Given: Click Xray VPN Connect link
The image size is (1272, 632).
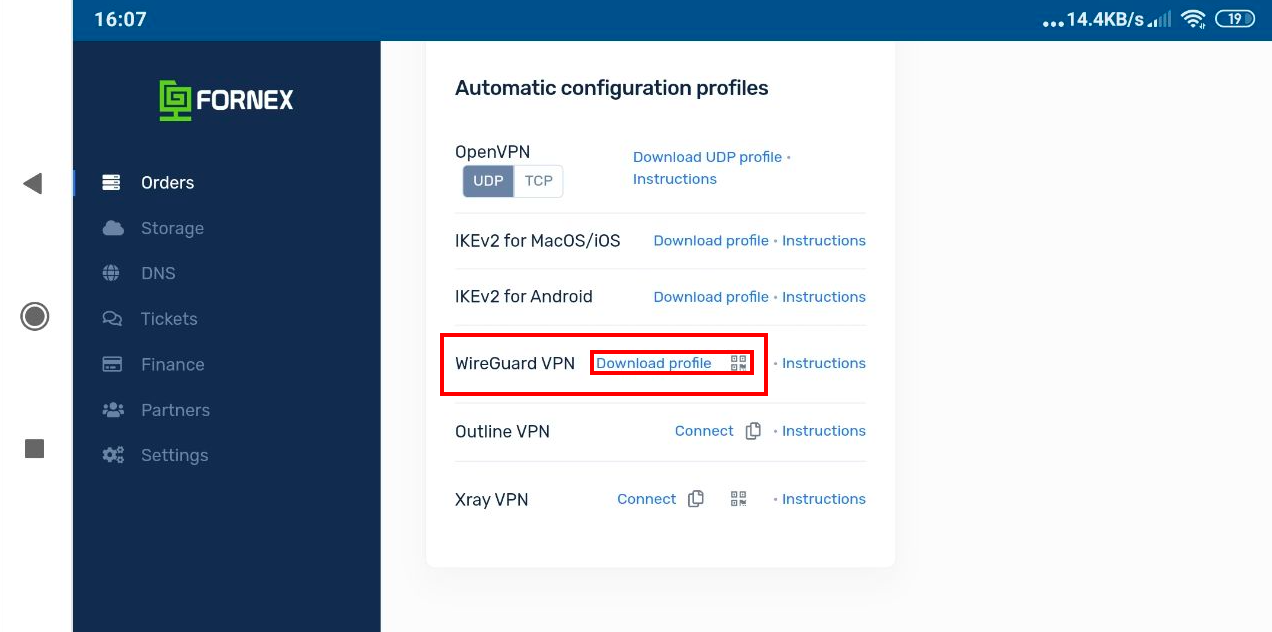Looking at the screenshot, I should [647, 499].
